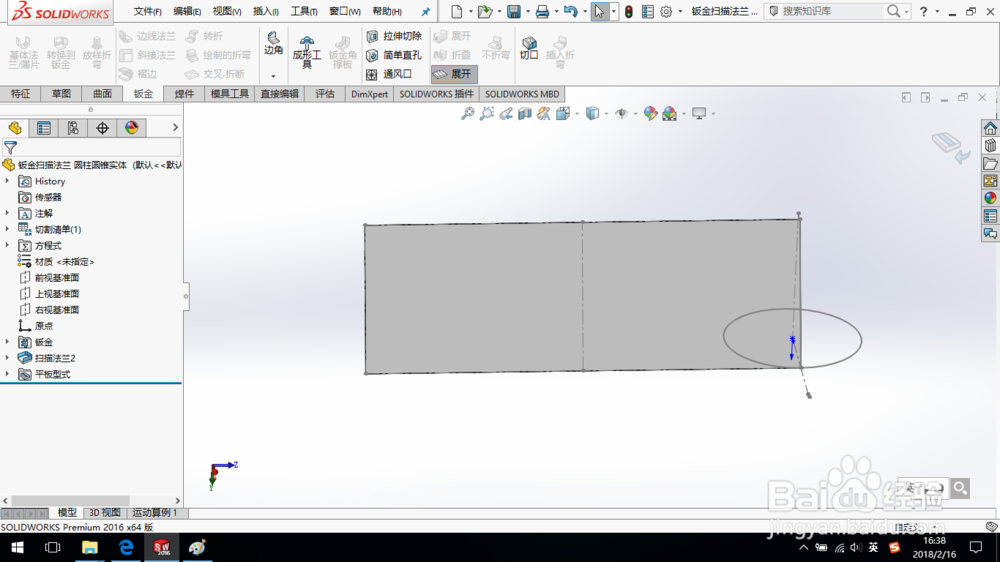Open the Windows Start menu
Viewport: 1000px width, 562px height.
coord(17,547)
